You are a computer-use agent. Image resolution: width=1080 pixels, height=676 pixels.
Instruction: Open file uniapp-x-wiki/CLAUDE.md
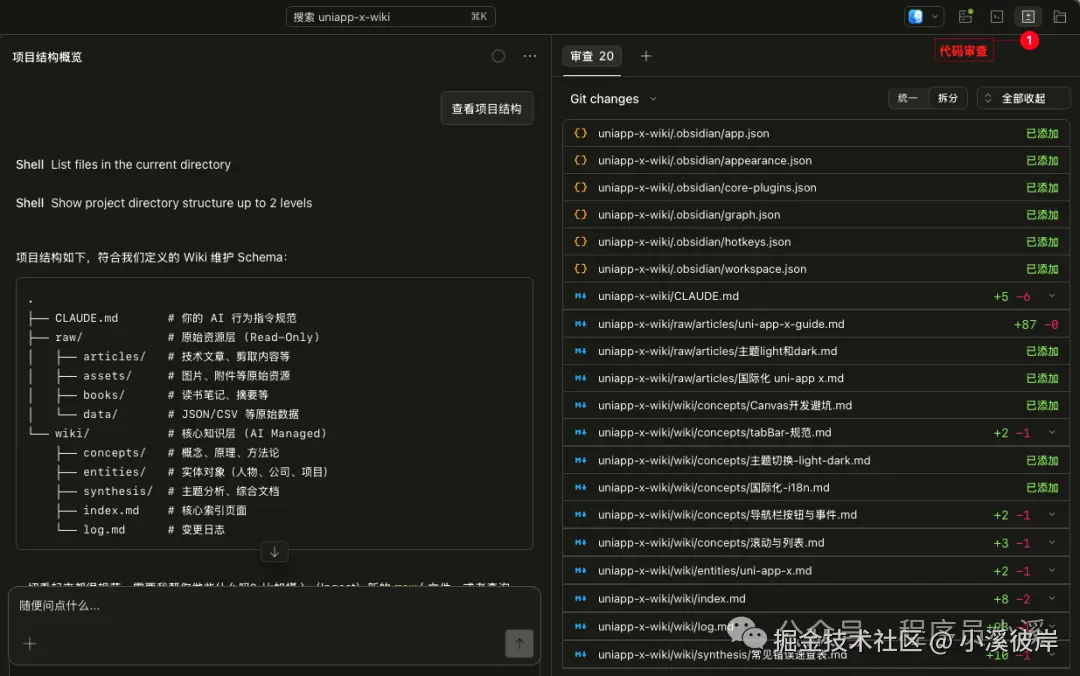[x=668, y=296]
